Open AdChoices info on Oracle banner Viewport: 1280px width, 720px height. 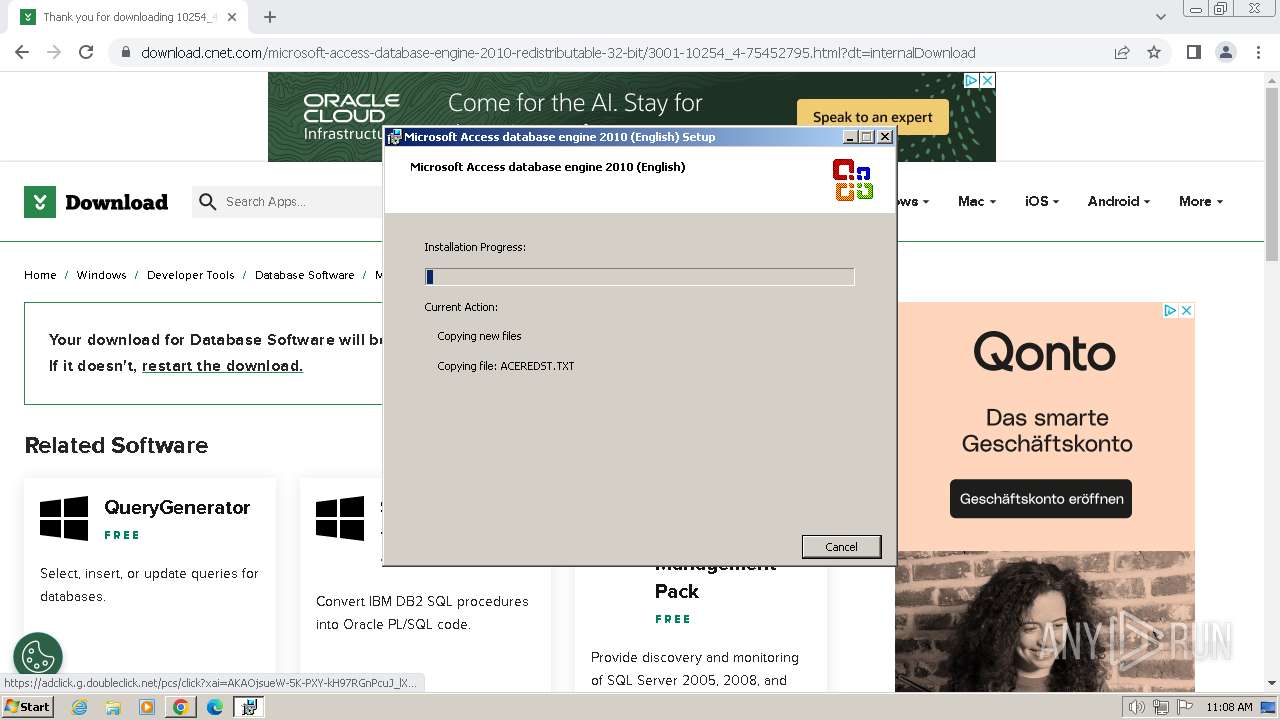coord(970,80)
